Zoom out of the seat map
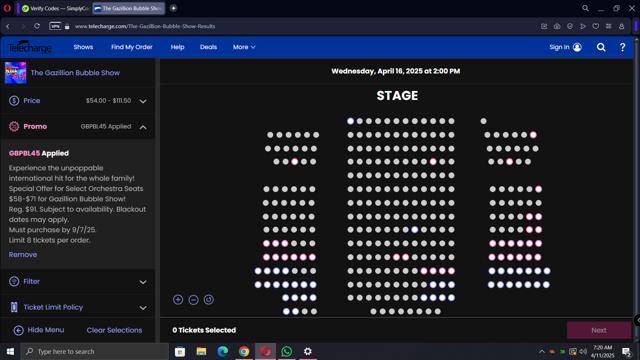This screenshot has width=640, height=360. (193, 300)
